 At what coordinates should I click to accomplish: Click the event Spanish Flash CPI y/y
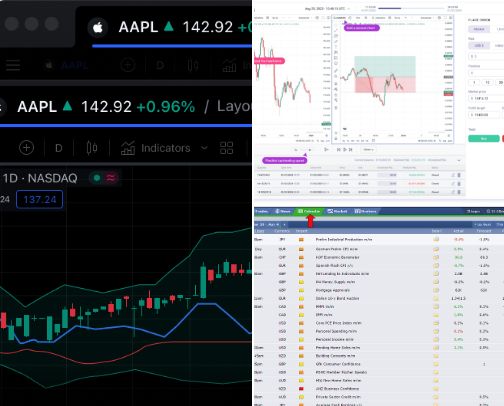(334, 266)
